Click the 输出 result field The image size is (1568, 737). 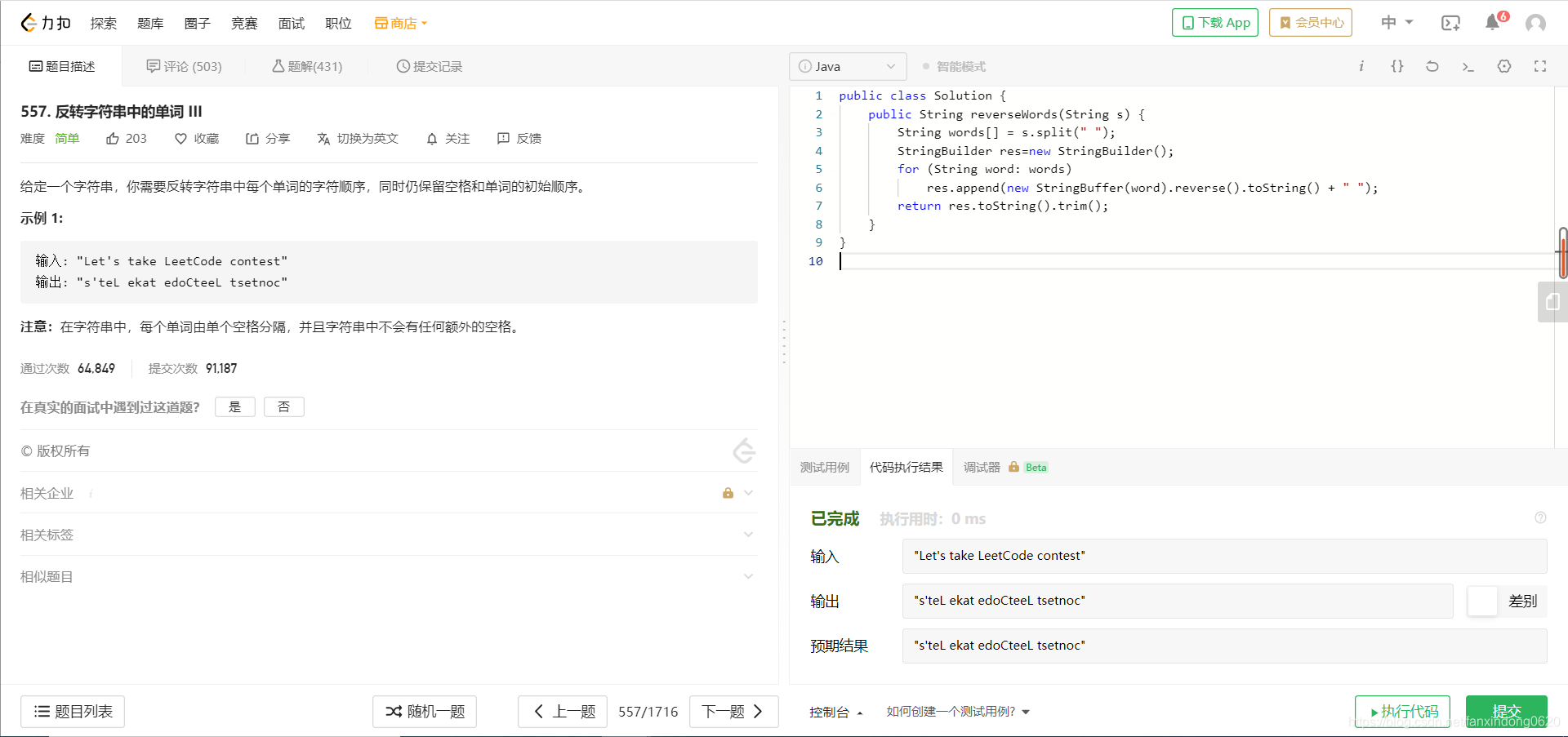1178,601
